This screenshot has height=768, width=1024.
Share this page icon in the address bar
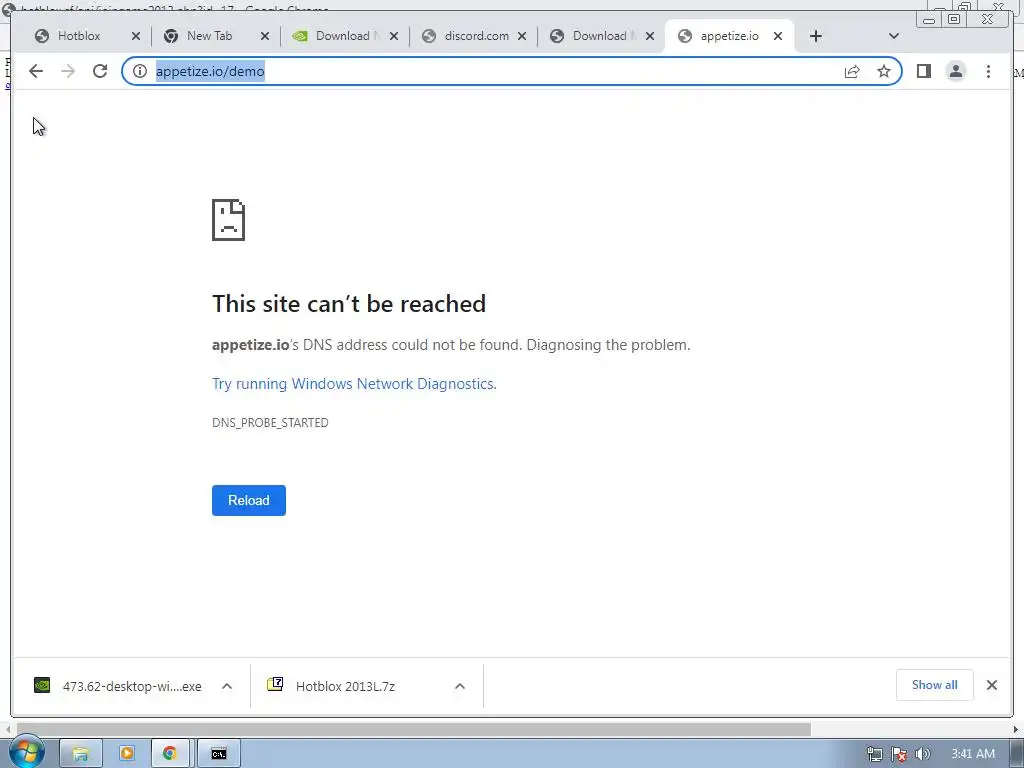[x=852, y=71]
